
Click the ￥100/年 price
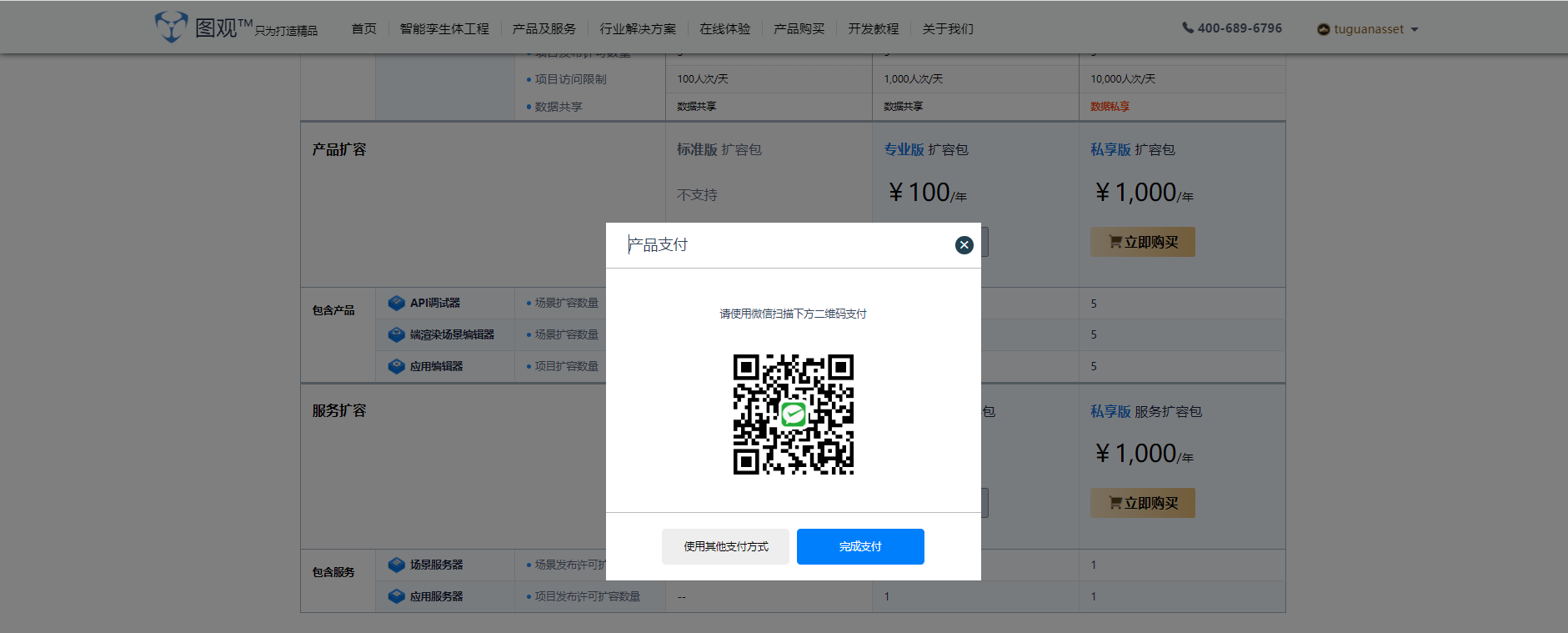click(927, 193)
